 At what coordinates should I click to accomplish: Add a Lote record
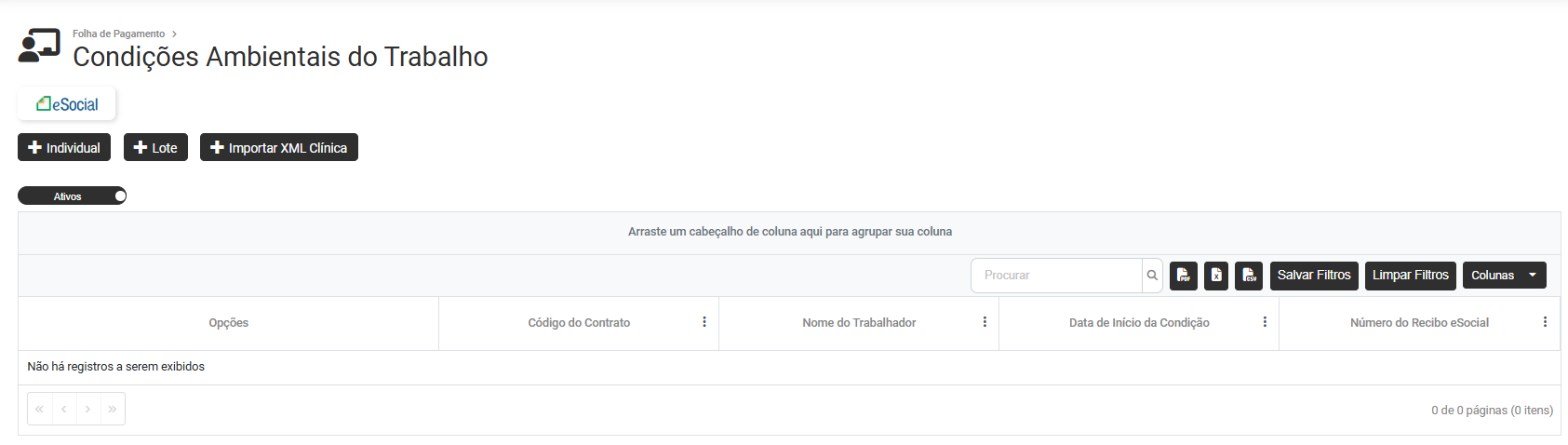(x=155, y=148)
